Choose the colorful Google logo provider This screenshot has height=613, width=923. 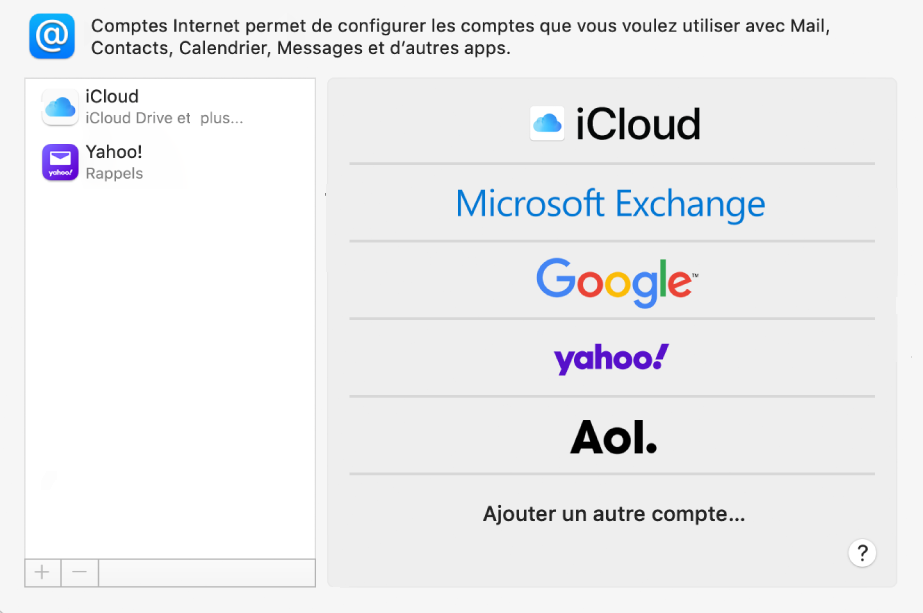617,281
